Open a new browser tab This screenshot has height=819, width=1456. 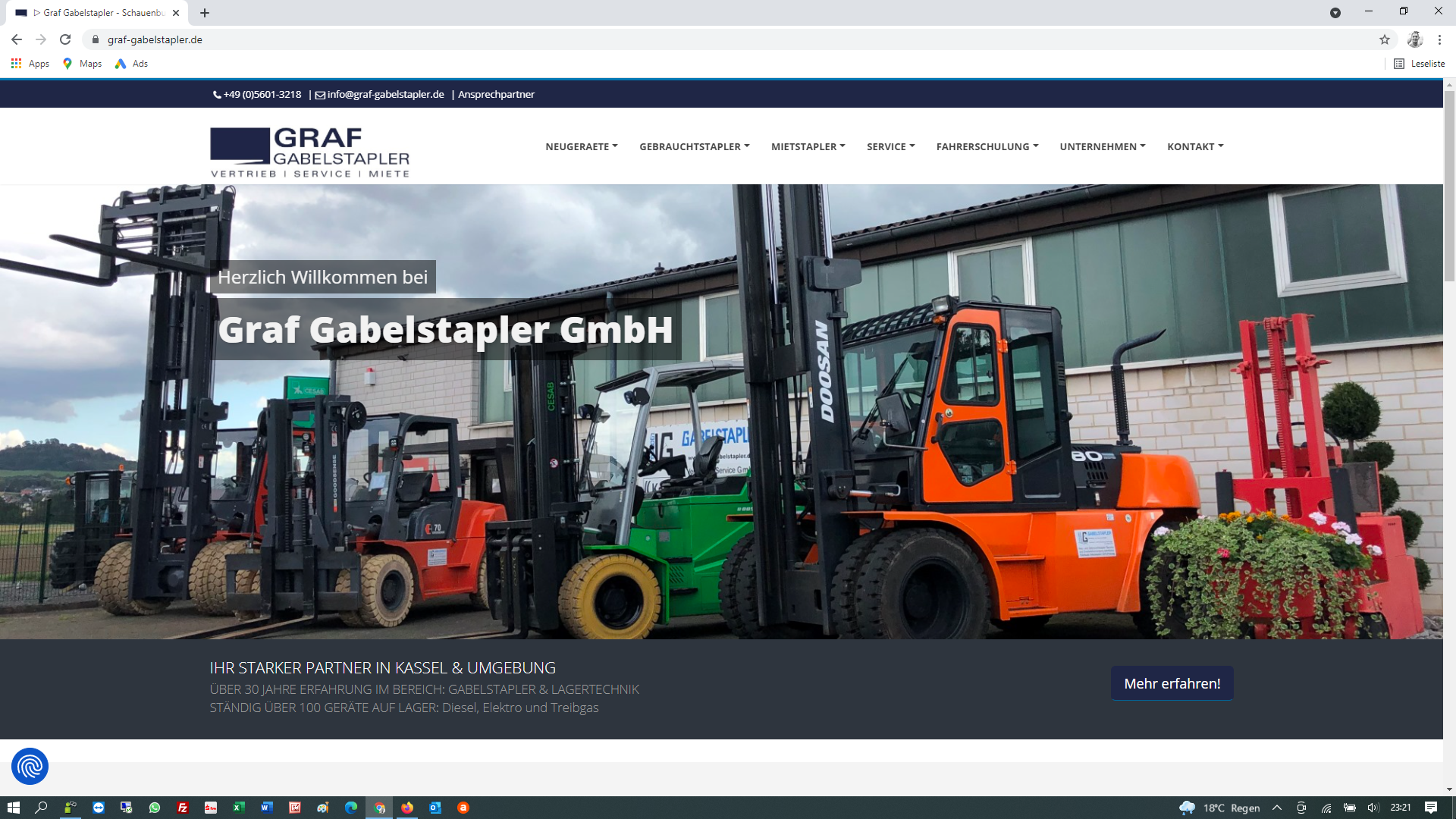coord(205,13)
